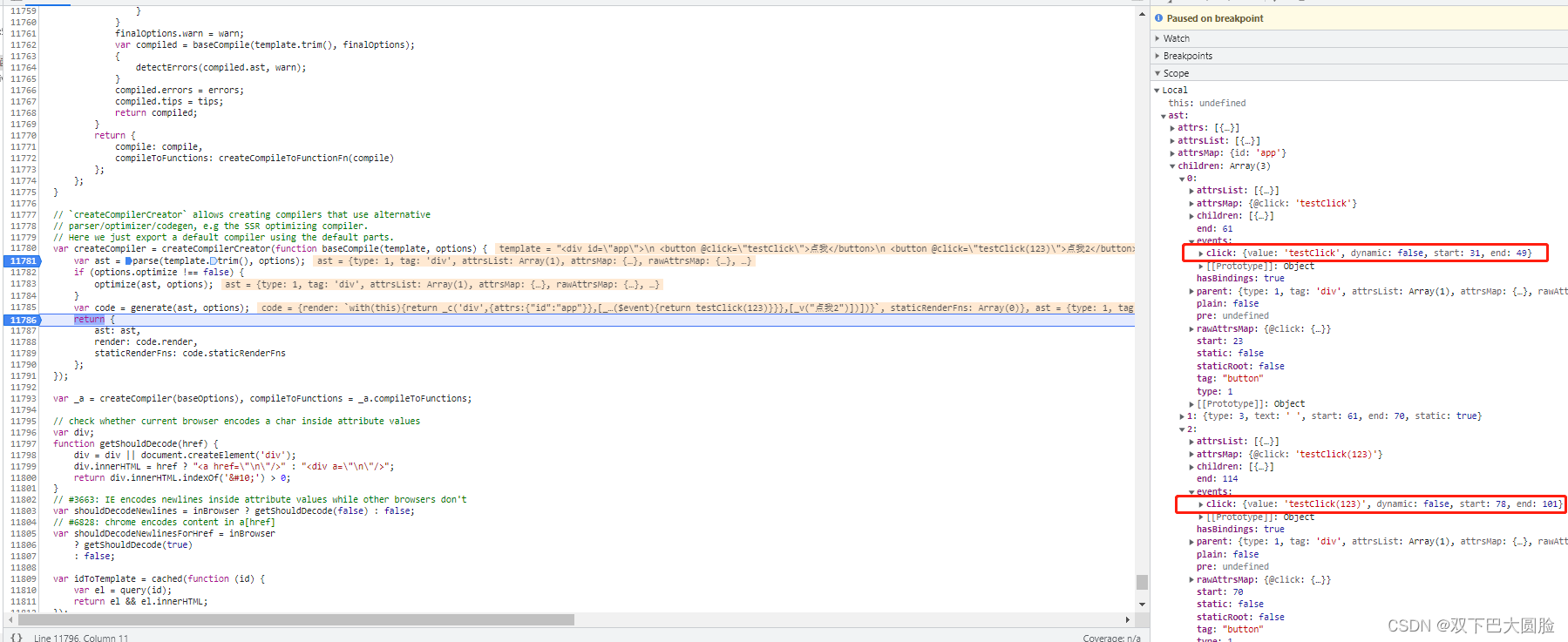Click 'createCompiler(baseOptions)' call on line 11793
1568x642 pixels.
(172, 399)
